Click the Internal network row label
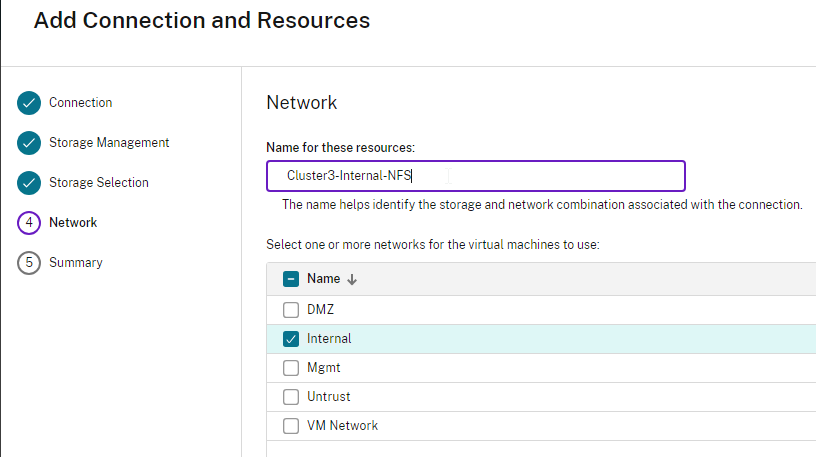The width and height of the screenshot is (816, 457). (x=329, y=339)
